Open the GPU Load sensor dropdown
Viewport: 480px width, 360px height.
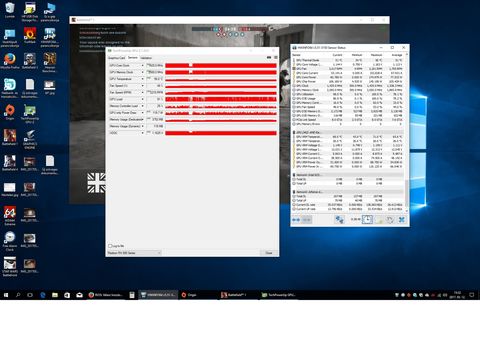click(143, 99)
